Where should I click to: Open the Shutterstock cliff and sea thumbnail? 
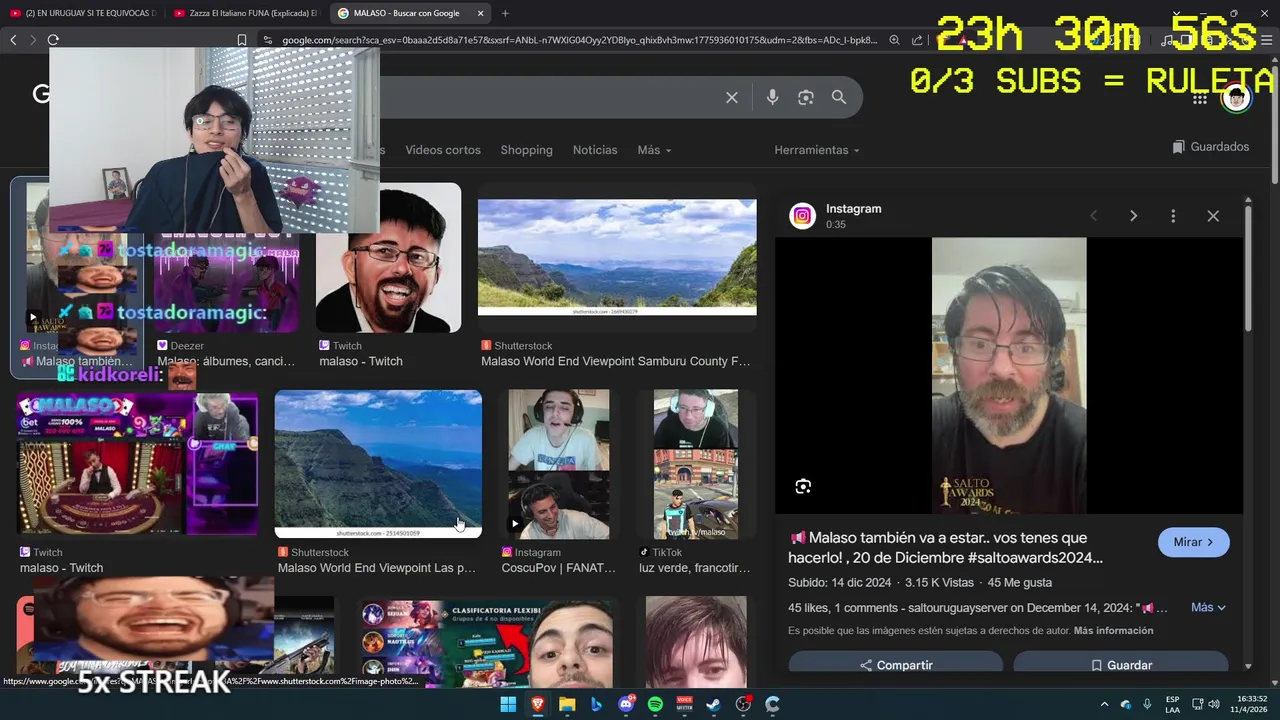[378, 464]
